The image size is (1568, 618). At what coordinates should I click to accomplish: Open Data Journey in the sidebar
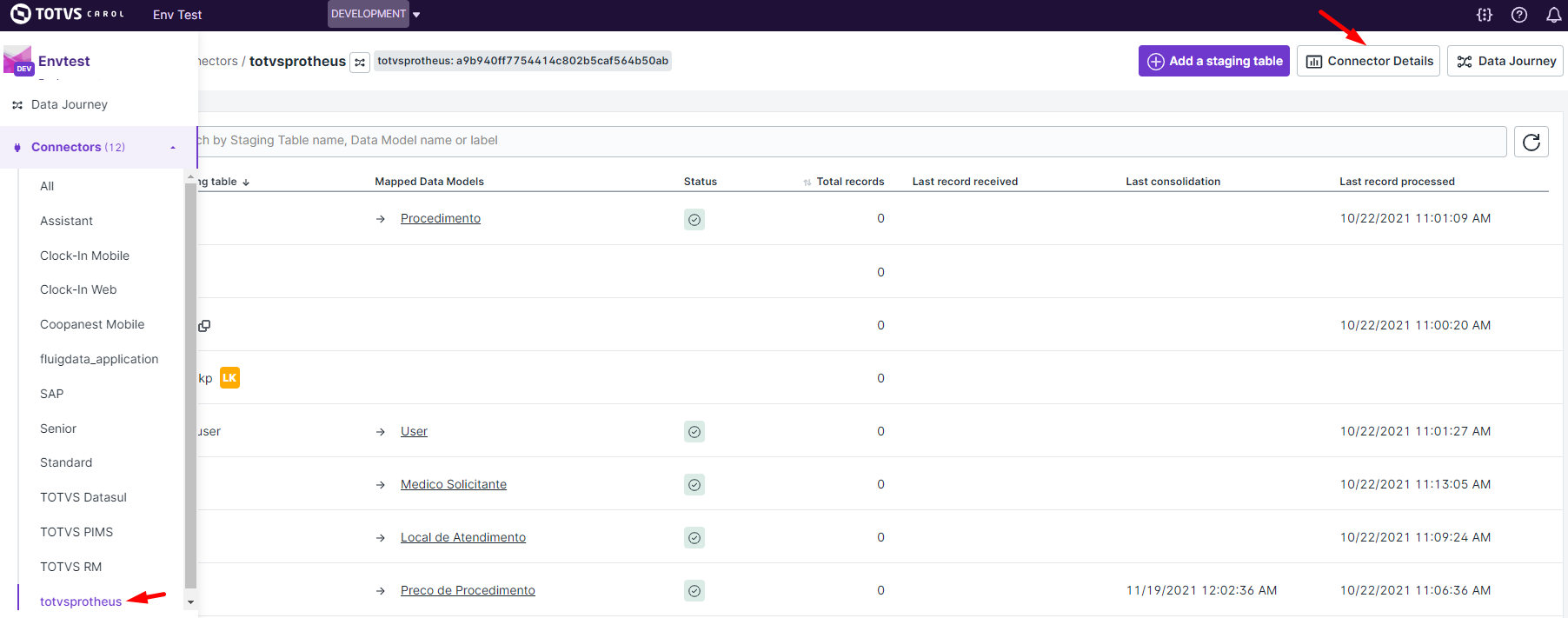[x=70, y=104]
